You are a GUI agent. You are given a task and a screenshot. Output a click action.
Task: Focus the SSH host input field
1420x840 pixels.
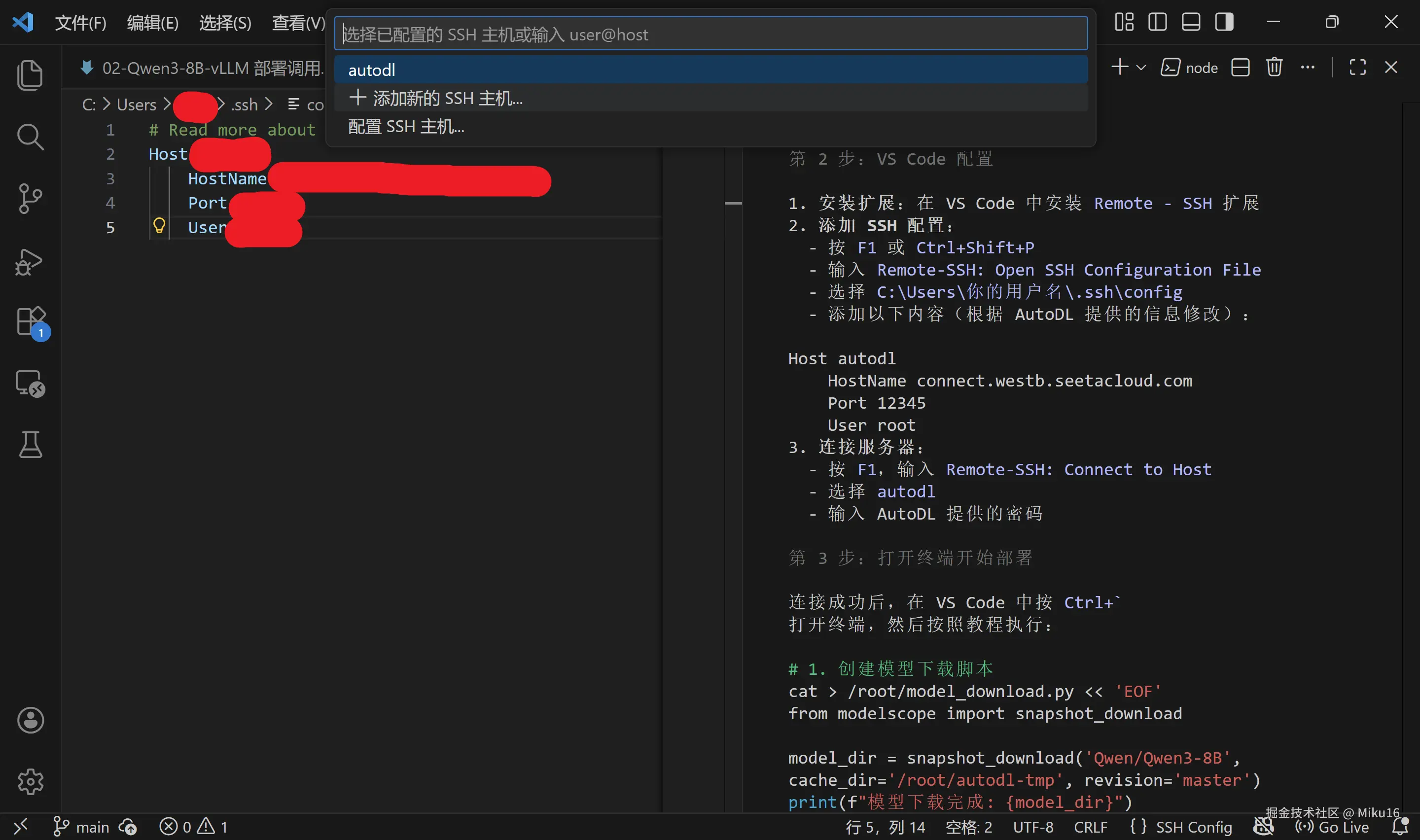coord(710,34)
